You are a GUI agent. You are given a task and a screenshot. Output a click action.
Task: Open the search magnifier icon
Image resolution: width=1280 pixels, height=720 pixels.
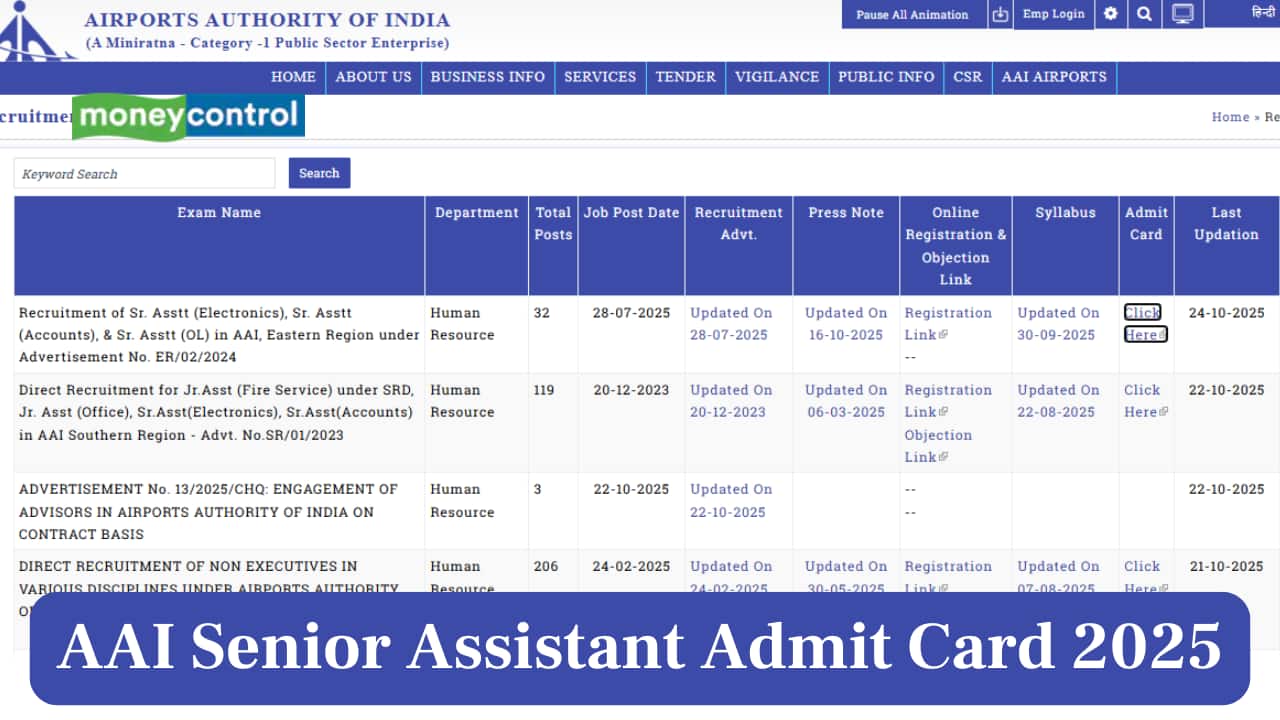[1144, 14]
